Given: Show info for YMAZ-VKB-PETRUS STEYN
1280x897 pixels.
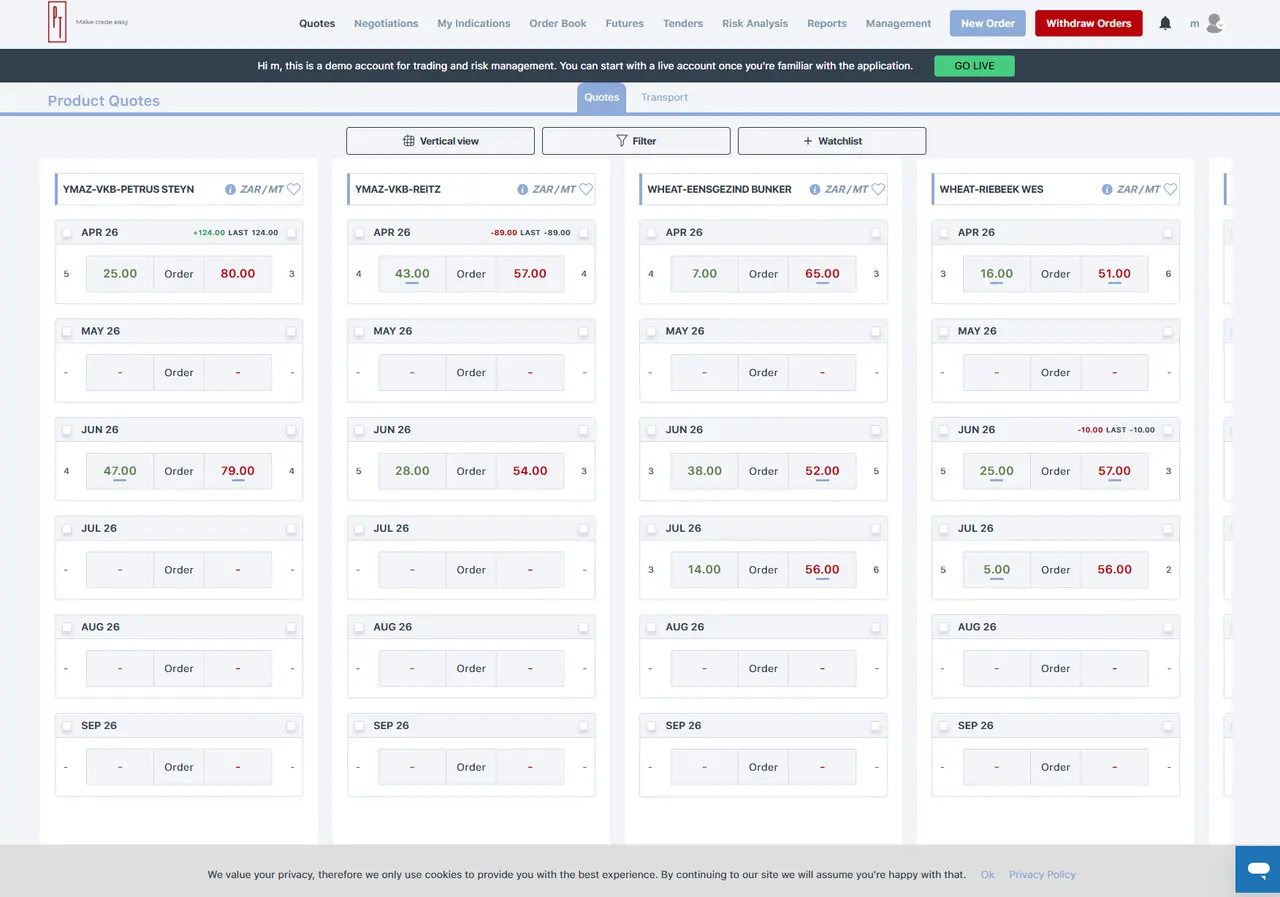Looking at the screenshot, I should [x=231, y=189].
